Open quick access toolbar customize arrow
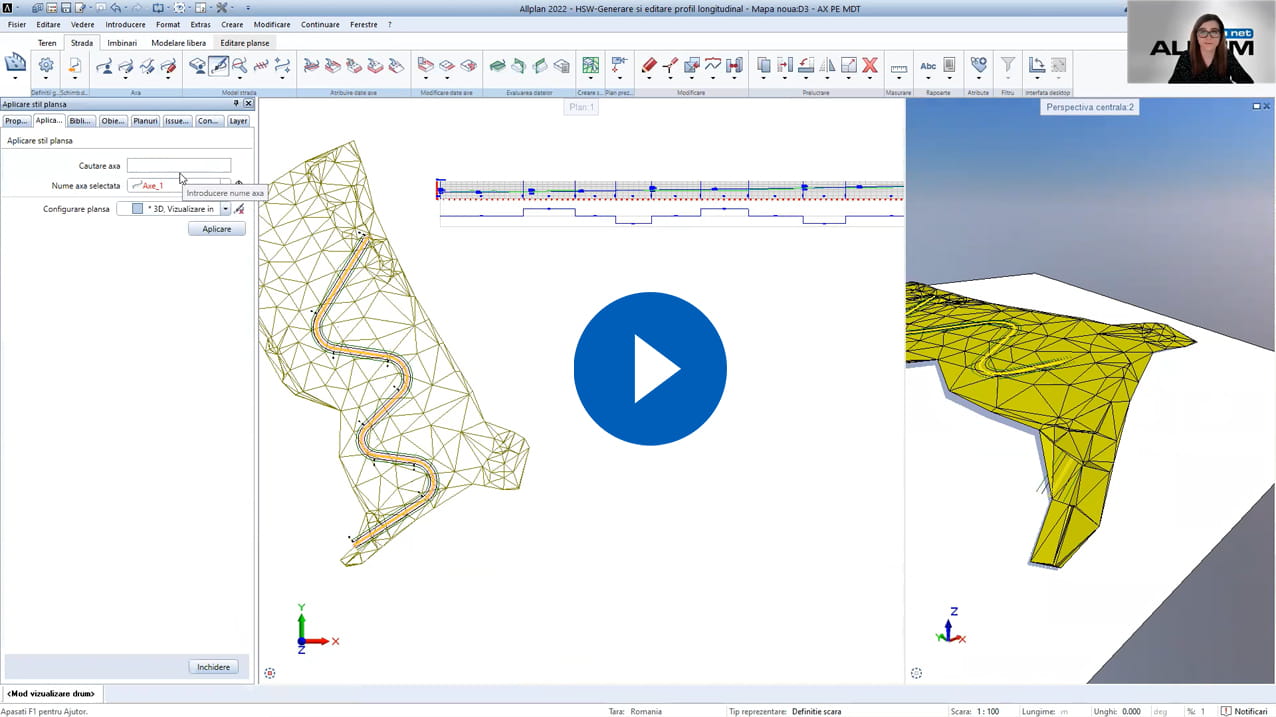The image size is (1276, 717). pyautogui.click(x=249, y=8)
